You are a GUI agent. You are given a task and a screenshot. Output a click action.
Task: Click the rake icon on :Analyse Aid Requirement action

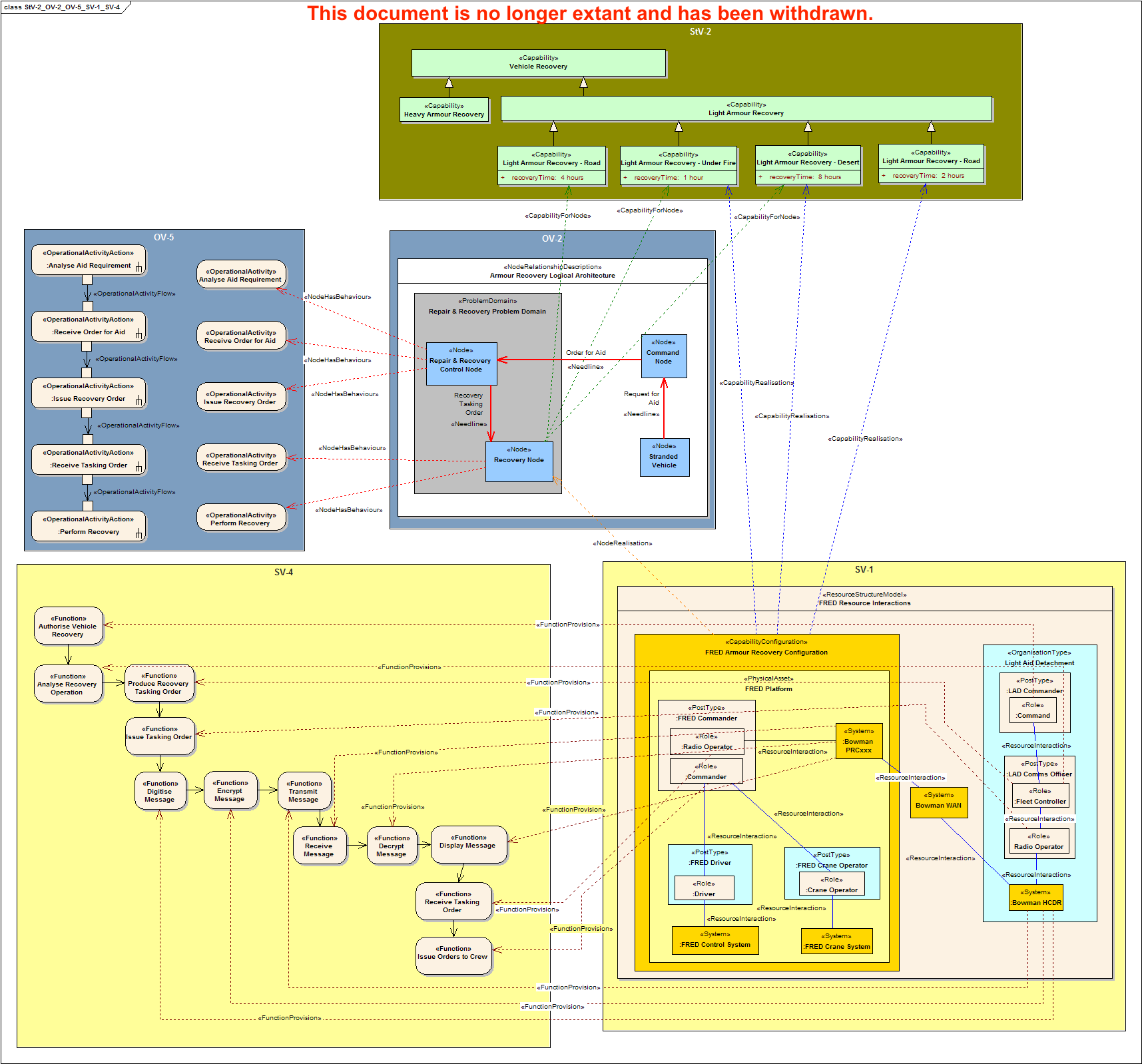(x=139, y=268)
